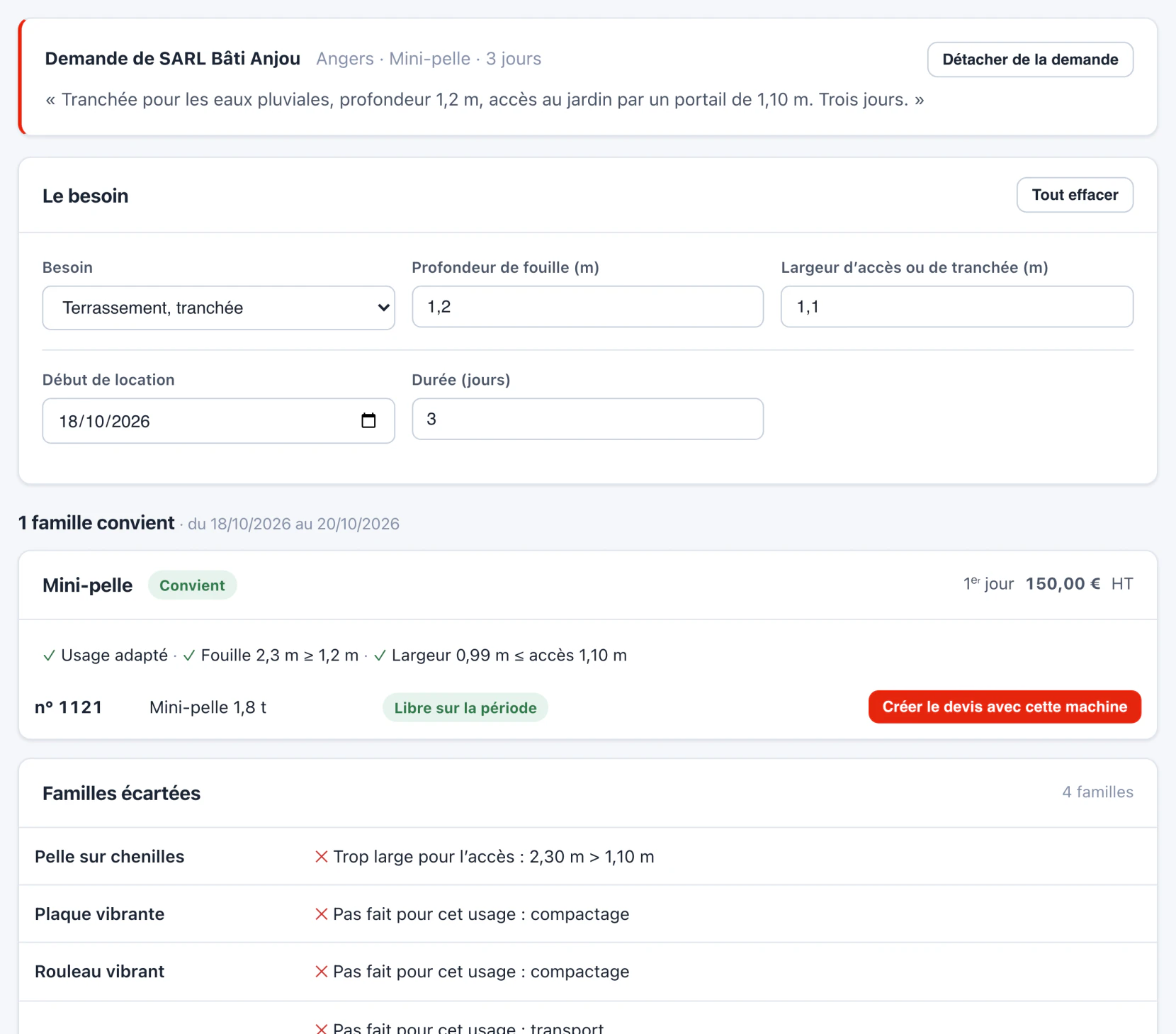The image size is (1176, 1034).
Task: Select the Rouleau vibrant row
Action: click(x=587, y=972)
